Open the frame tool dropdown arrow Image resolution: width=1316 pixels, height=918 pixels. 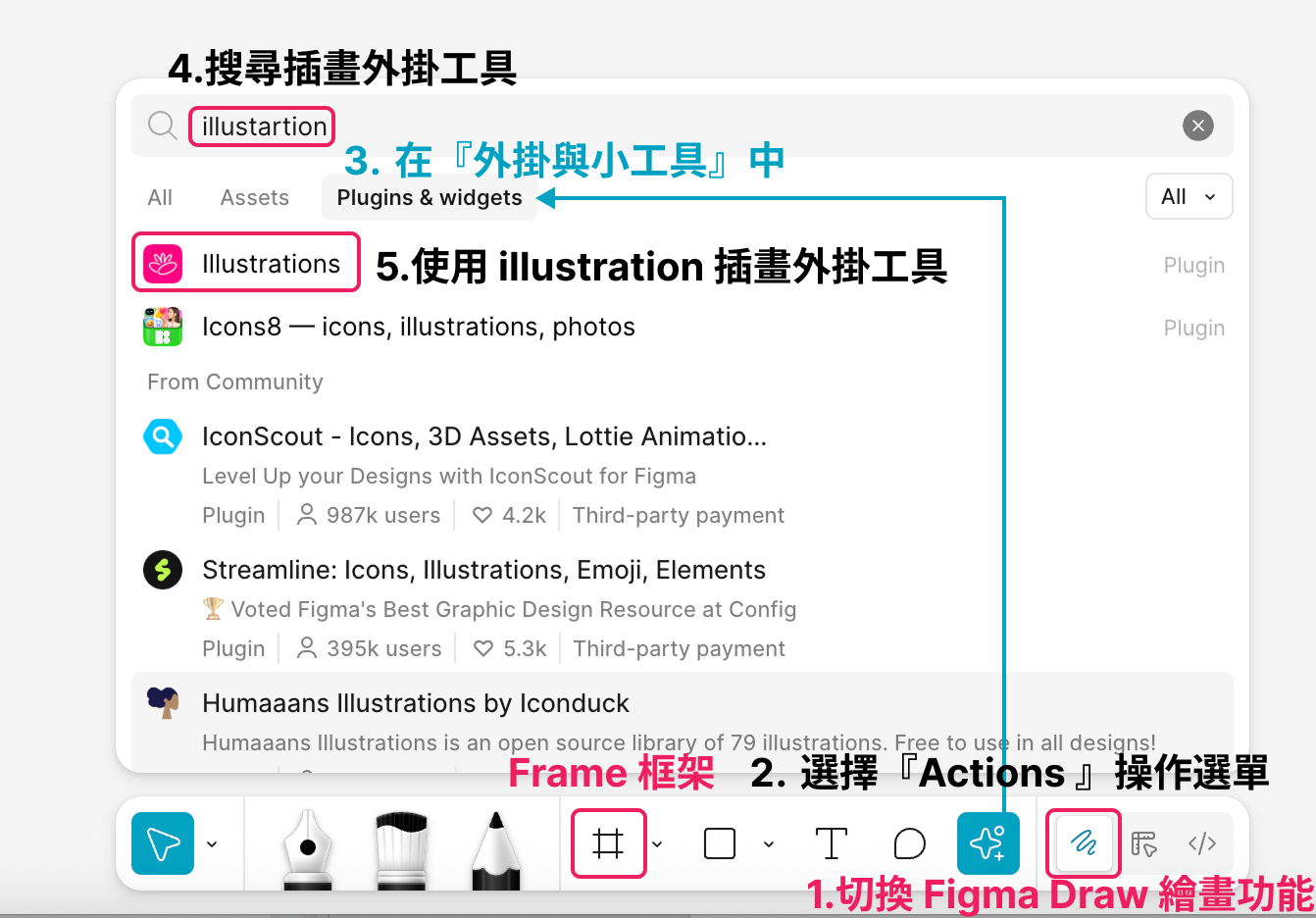coord(657,843)
